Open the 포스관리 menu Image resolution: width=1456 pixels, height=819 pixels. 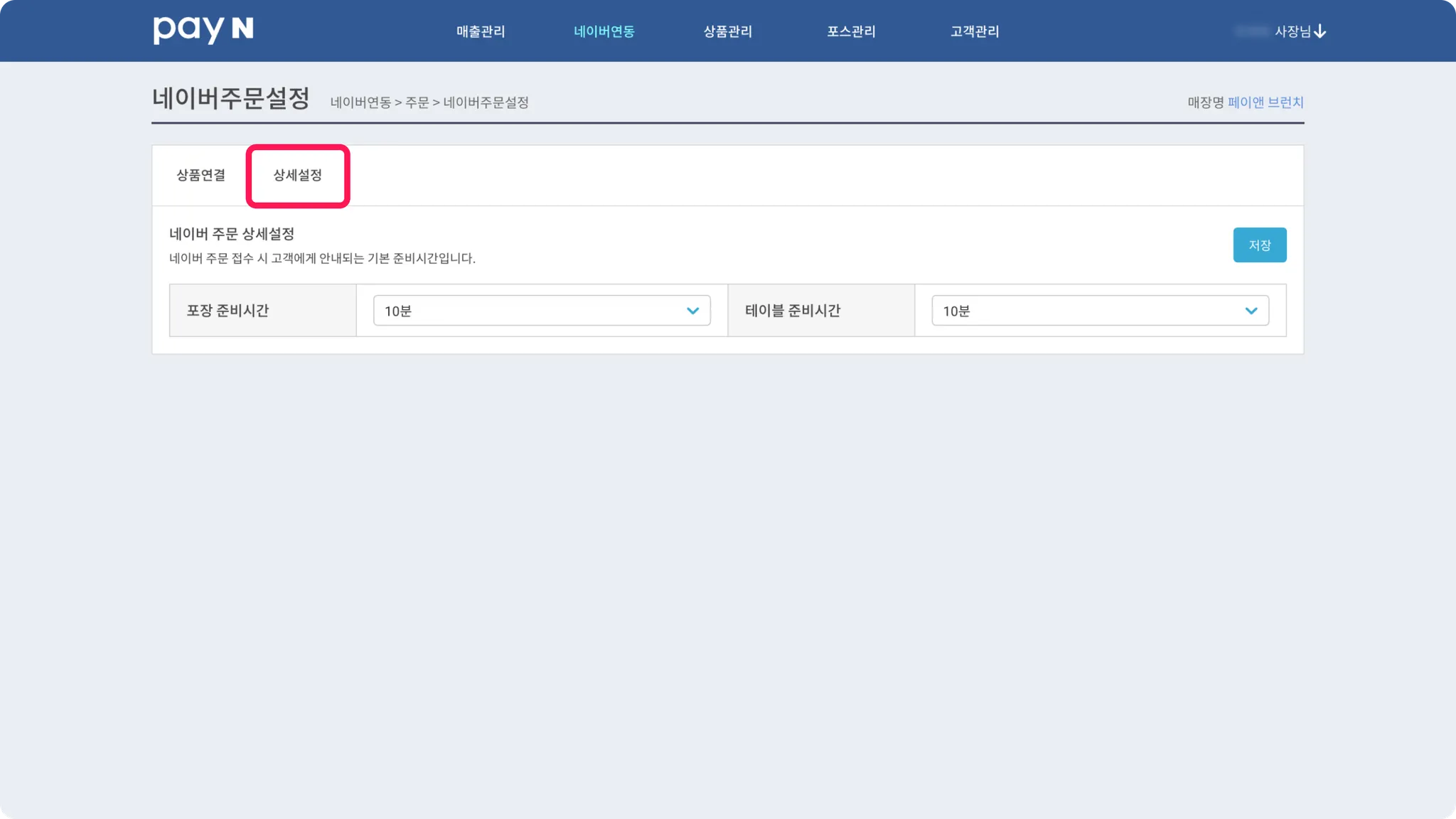[x=851, y=31]
